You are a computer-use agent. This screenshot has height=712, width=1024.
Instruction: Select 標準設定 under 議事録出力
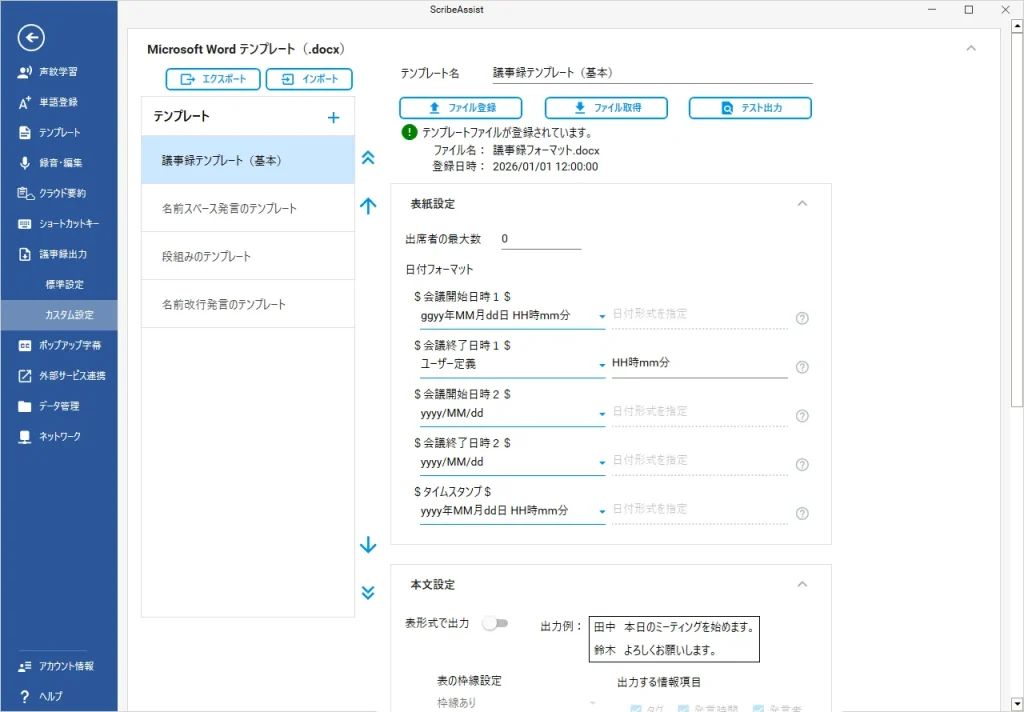65,285
